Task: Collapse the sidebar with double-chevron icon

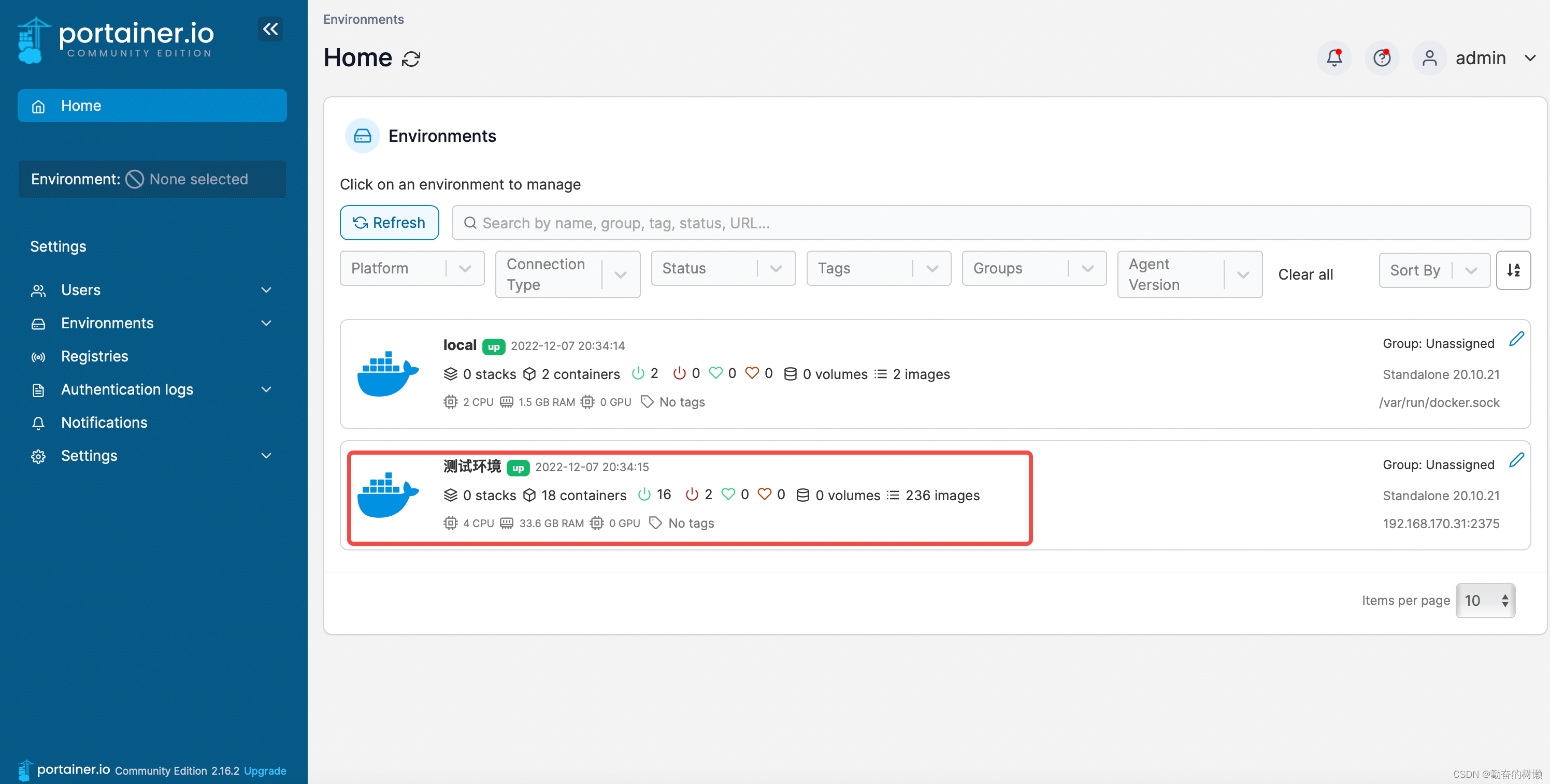Action: point(270,29)
